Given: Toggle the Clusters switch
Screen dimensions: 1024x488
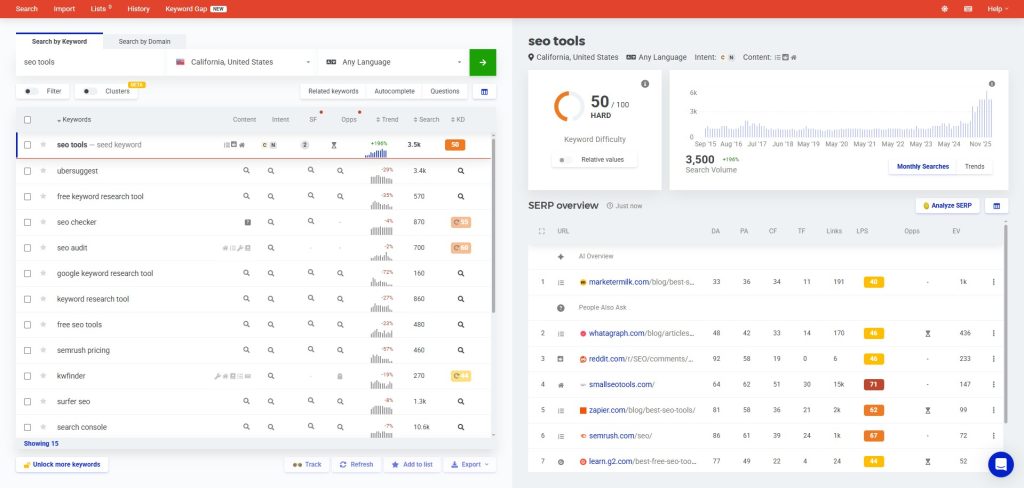Looking at the screenshot, I should (90, 91).
